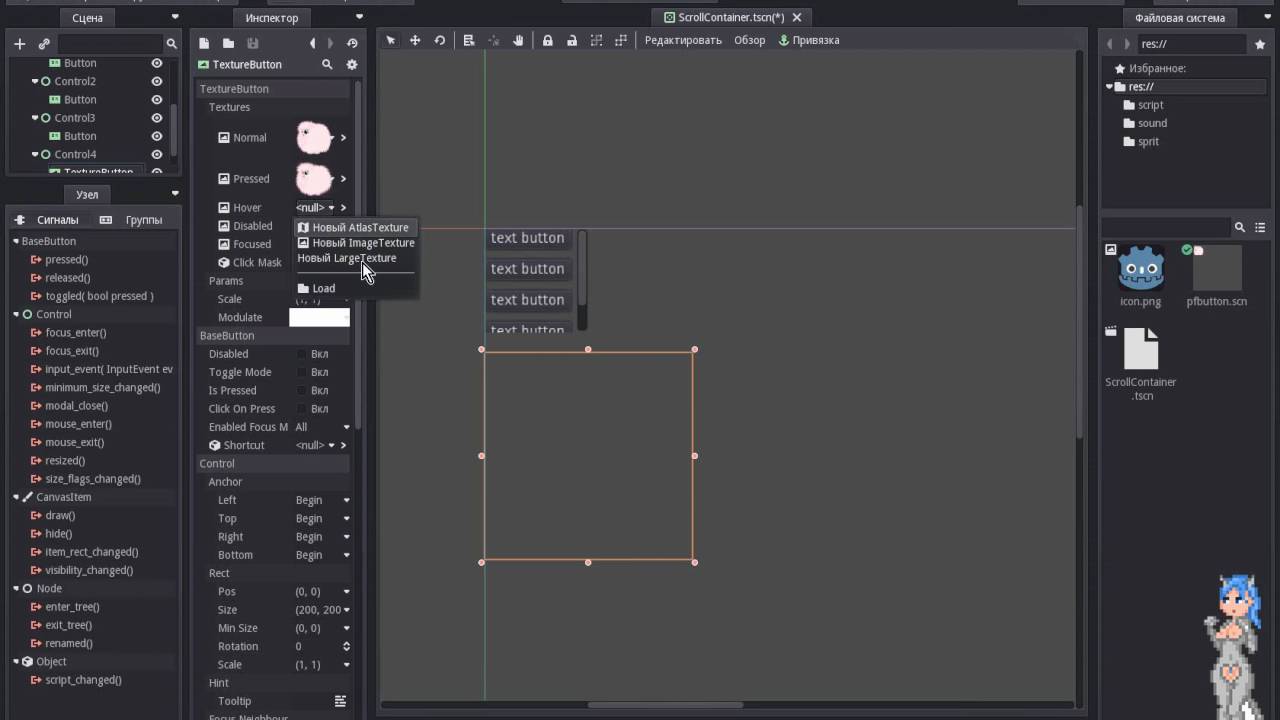Switch to the Сигналы tab
The height and width of the screenshot is (720, 1280).
tap(49, 220)
